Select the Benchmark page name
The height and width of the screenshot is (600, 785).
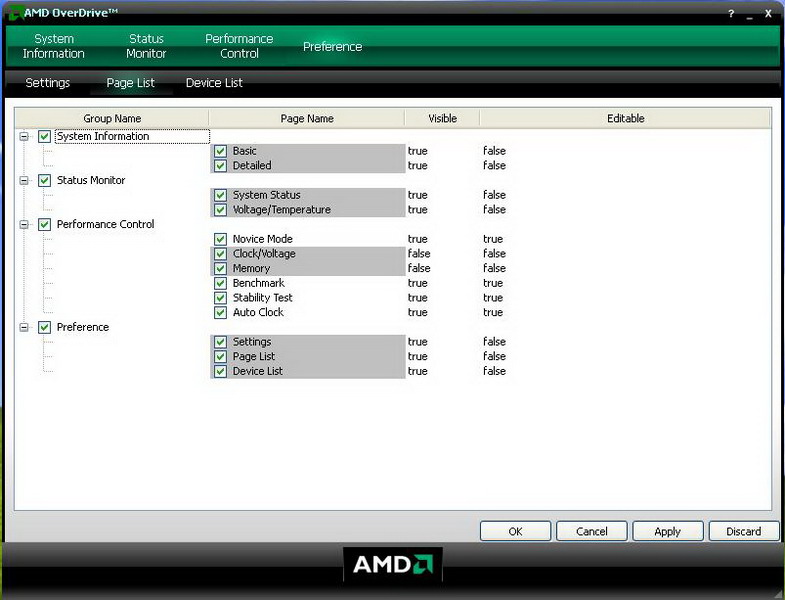259,283
